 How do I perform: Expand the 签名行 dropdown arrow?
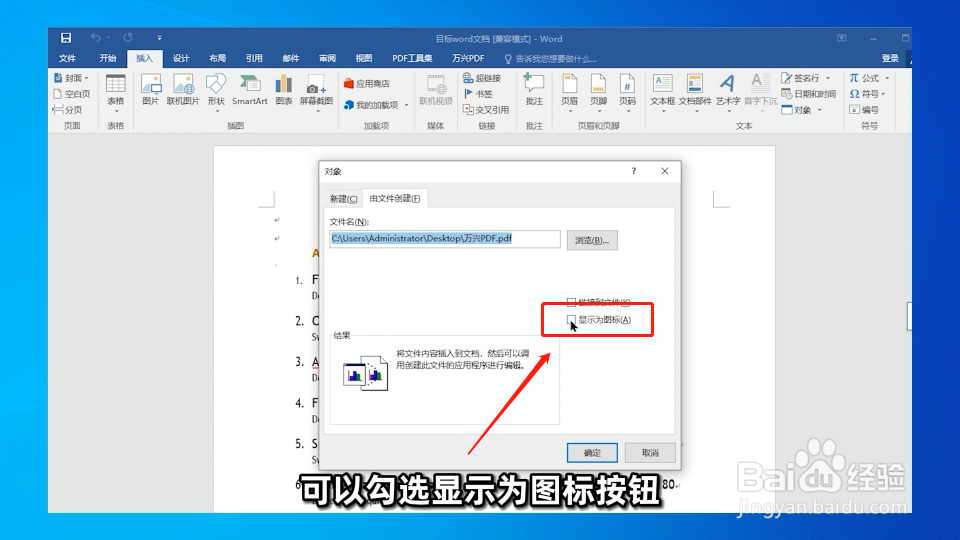828,78
